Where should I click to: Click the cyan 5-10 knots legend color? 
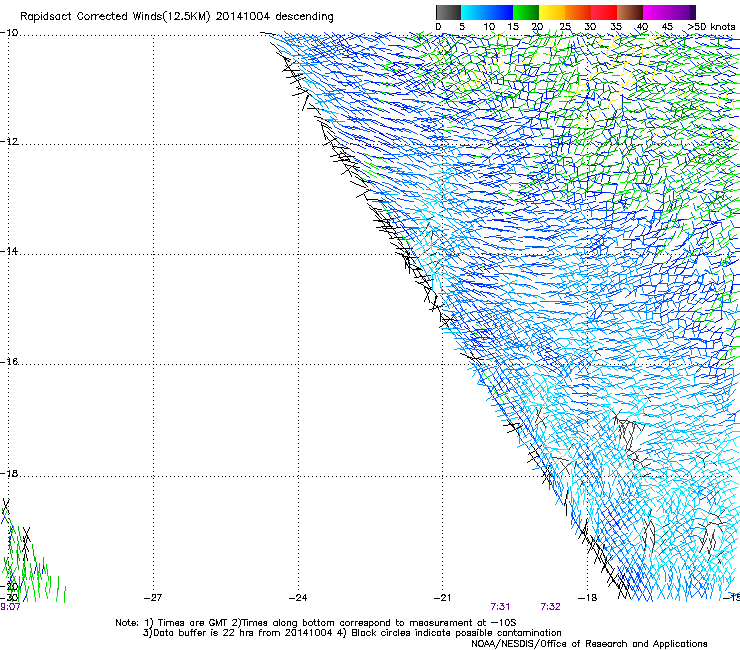click(474, 12)
